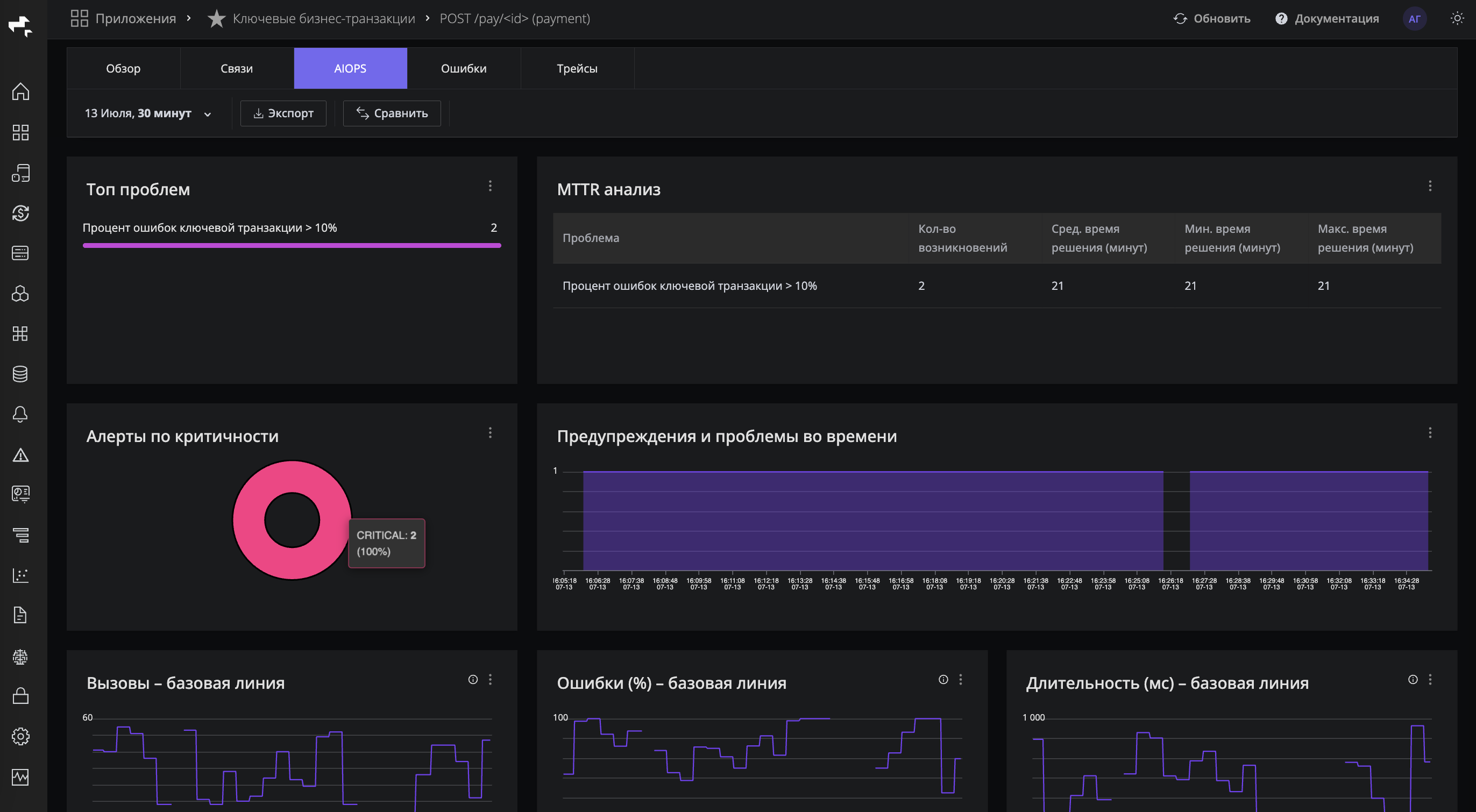Show info for Ошибки (%) – базовая линия

tap(943, 680)
